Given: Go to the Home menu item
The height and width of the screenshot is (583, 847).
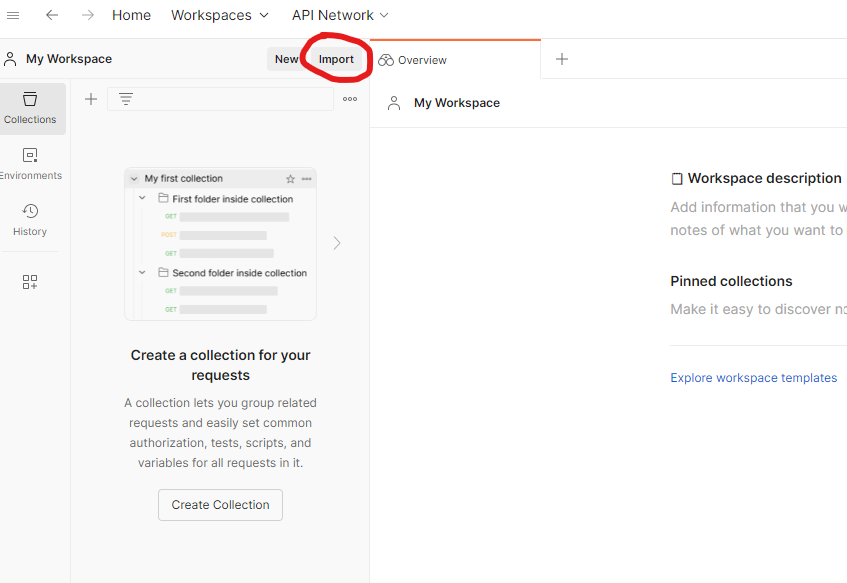Looking at the screenshot, I should (x=131, y=14).
